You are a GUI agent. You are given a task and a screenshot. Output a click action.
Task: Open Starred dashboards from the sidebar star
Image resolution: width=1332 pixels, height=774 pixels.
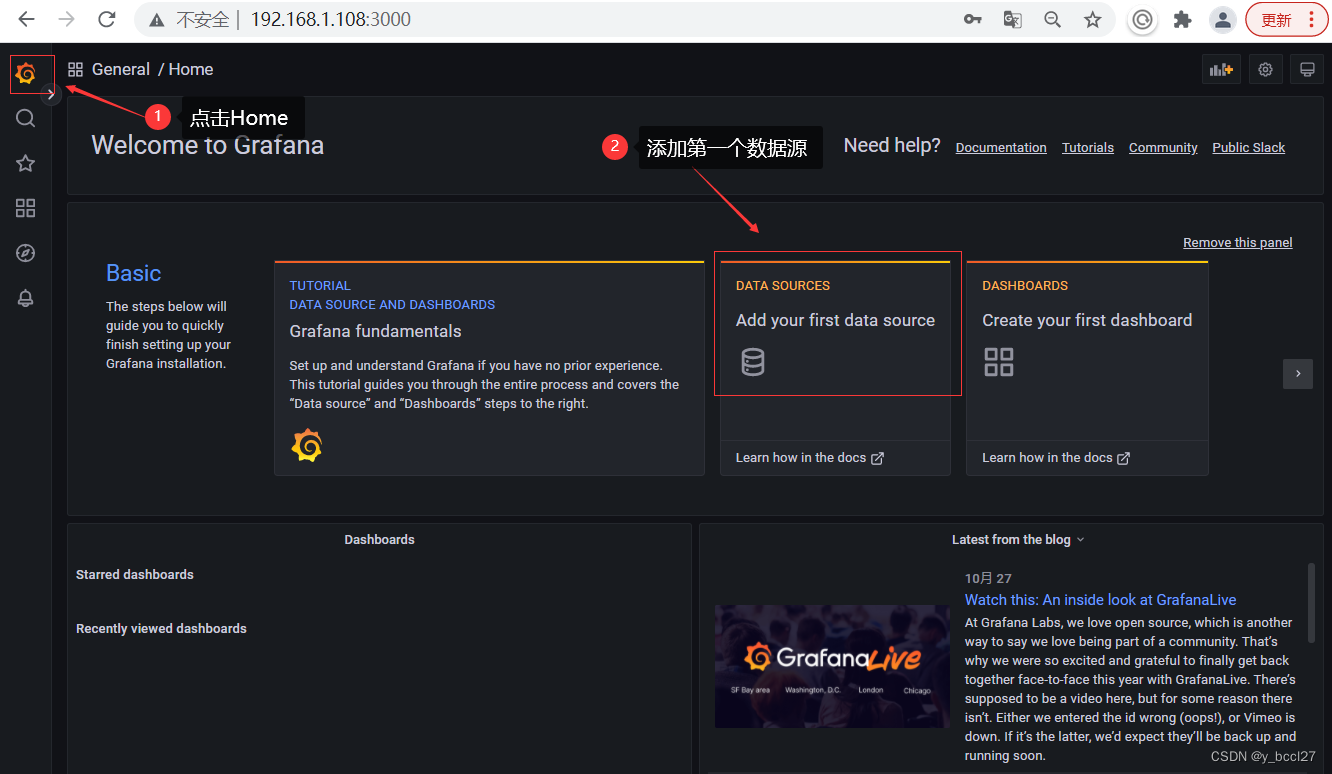[26, 163]
